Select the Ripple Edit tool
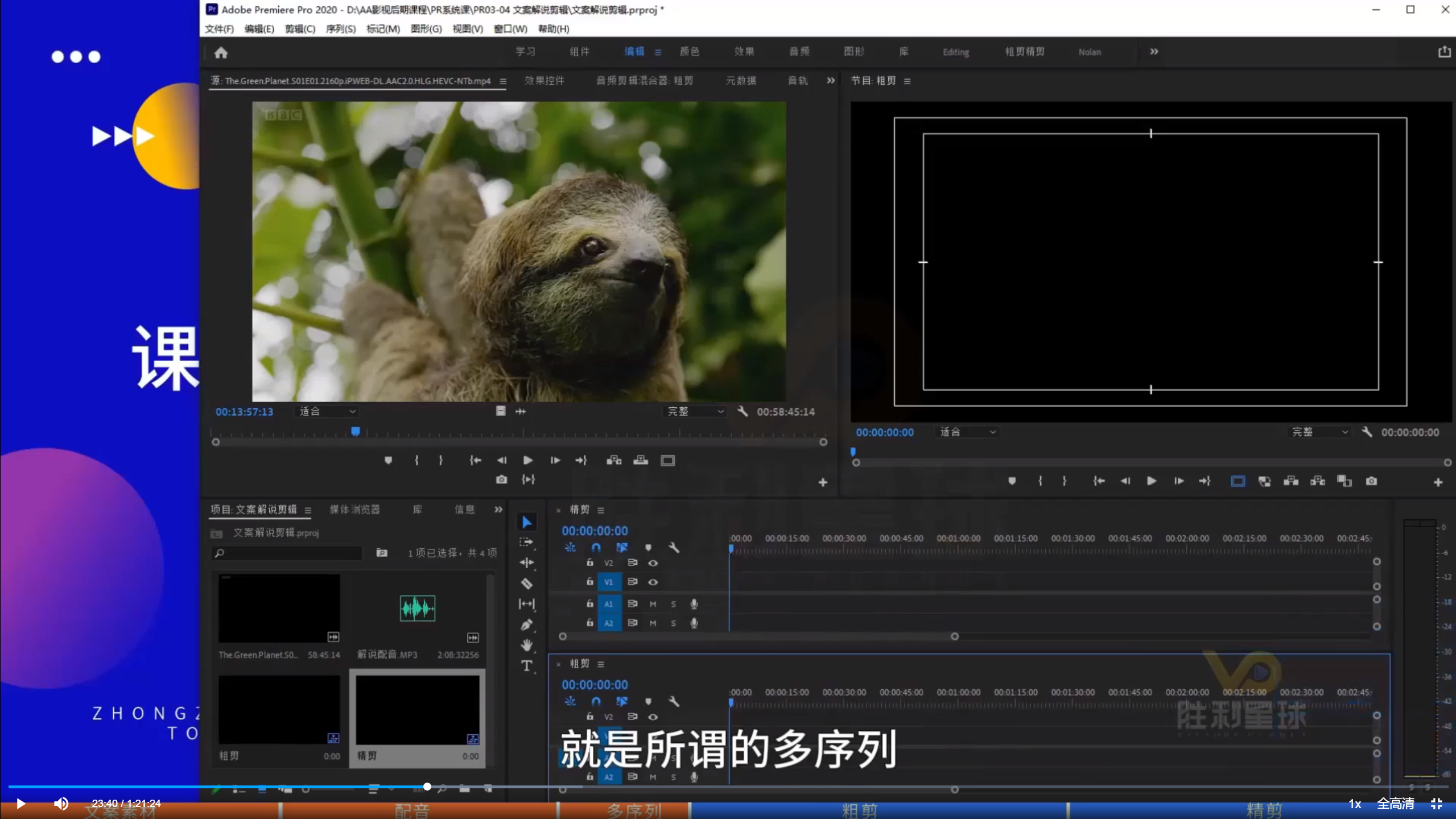1456x819 pixels. pos(527,562)
